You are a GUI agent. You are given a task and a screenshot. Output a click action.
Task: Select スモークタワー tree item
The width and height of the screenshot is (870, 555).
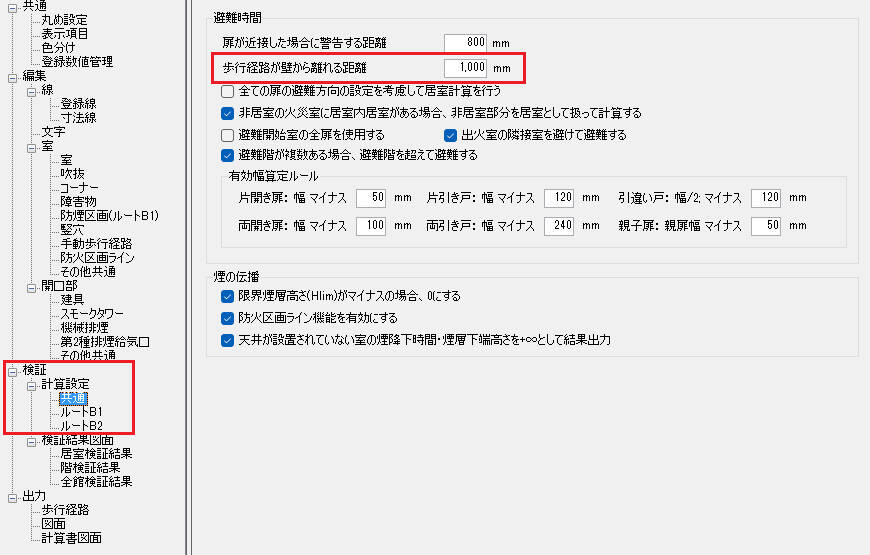point(92,314)
